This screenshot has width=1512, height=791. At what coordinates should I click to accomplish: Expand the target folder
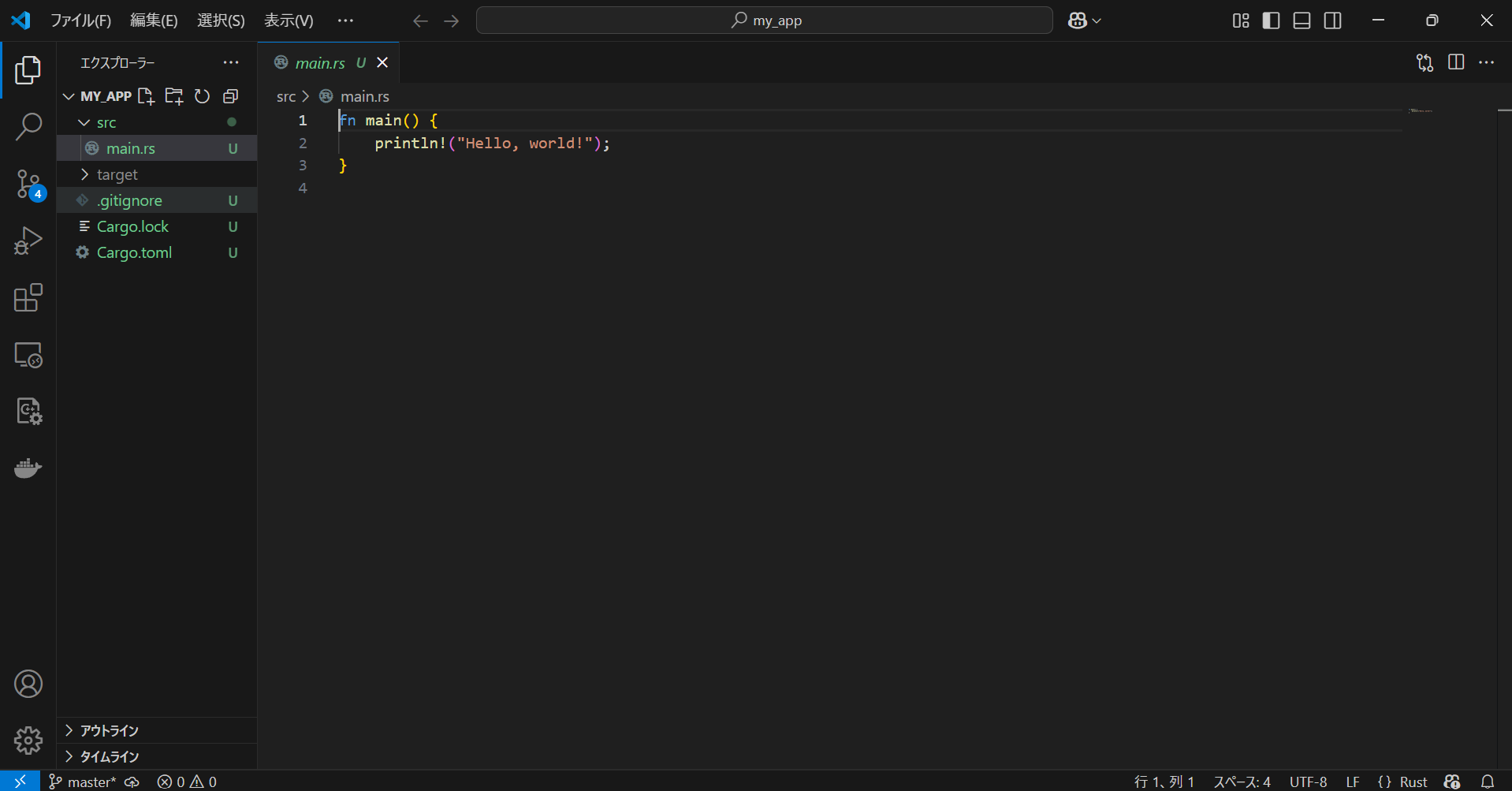(117, 174)
